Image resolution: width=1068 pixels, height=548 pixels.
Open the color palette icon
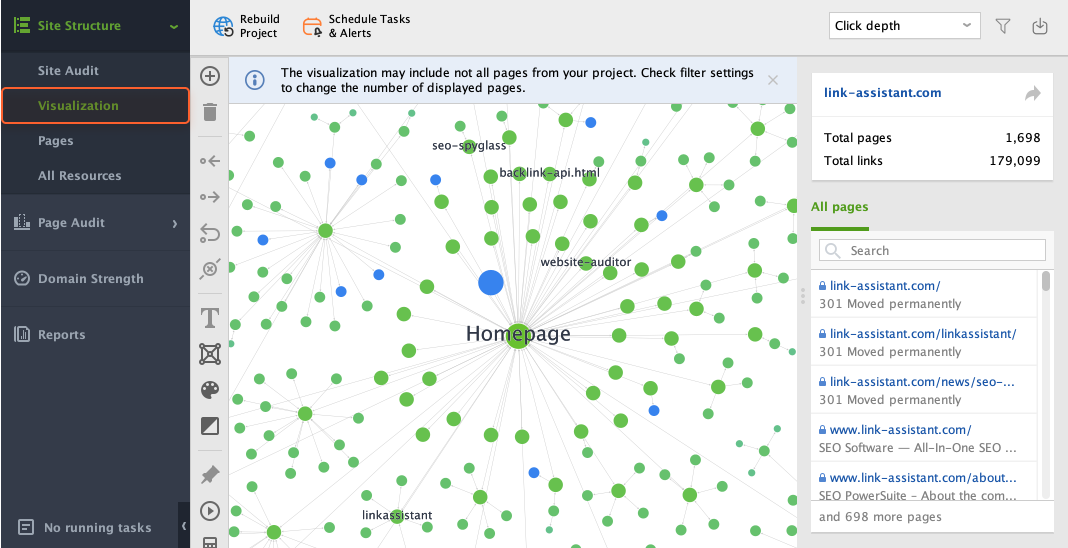pos(210,390)
